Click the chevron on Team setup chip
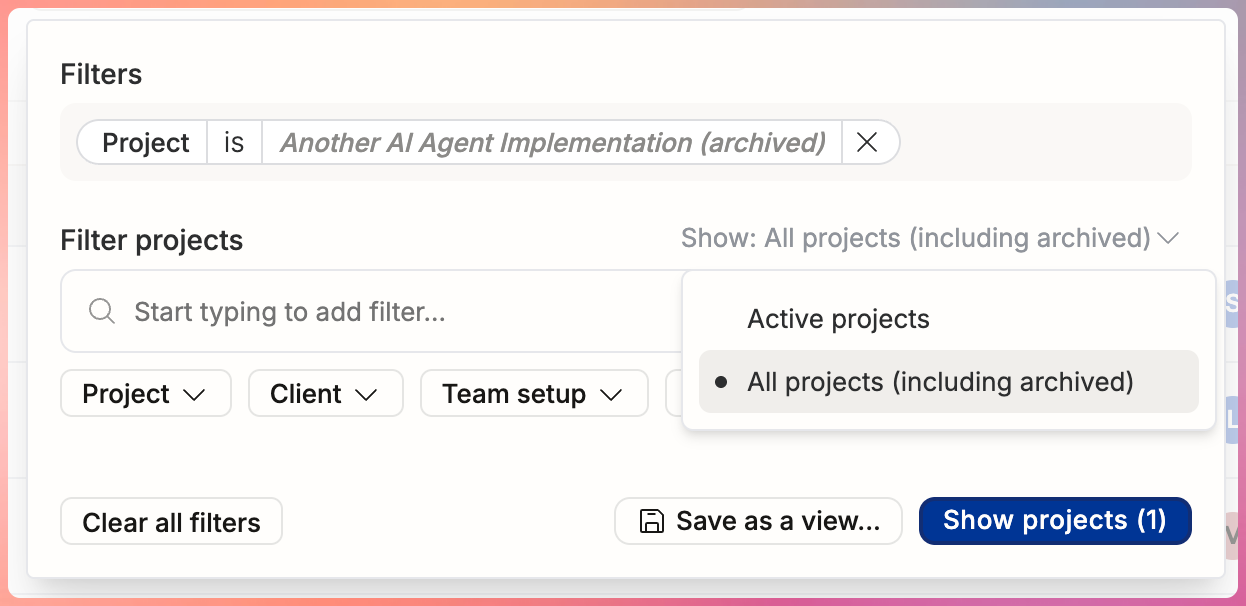 tap(611, 395)
